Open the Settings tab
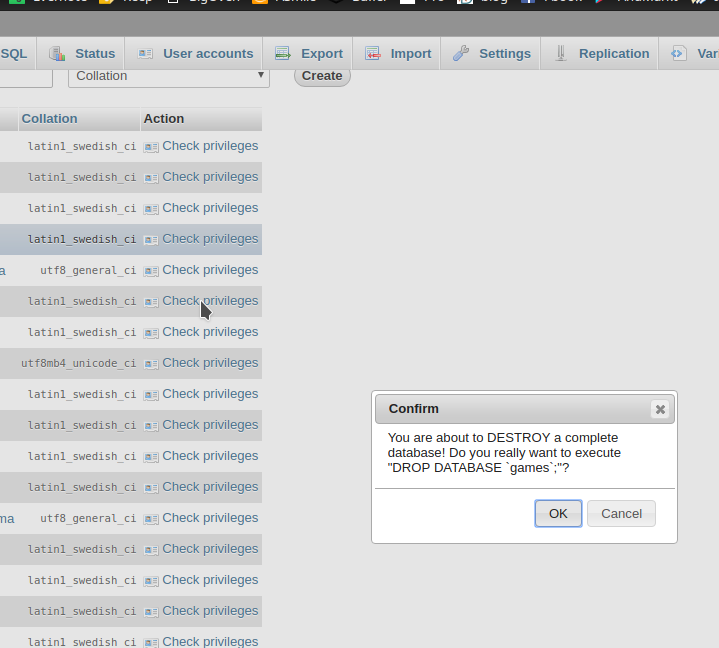The height and width of the screenshot is (648, 719). pos(491,54)
